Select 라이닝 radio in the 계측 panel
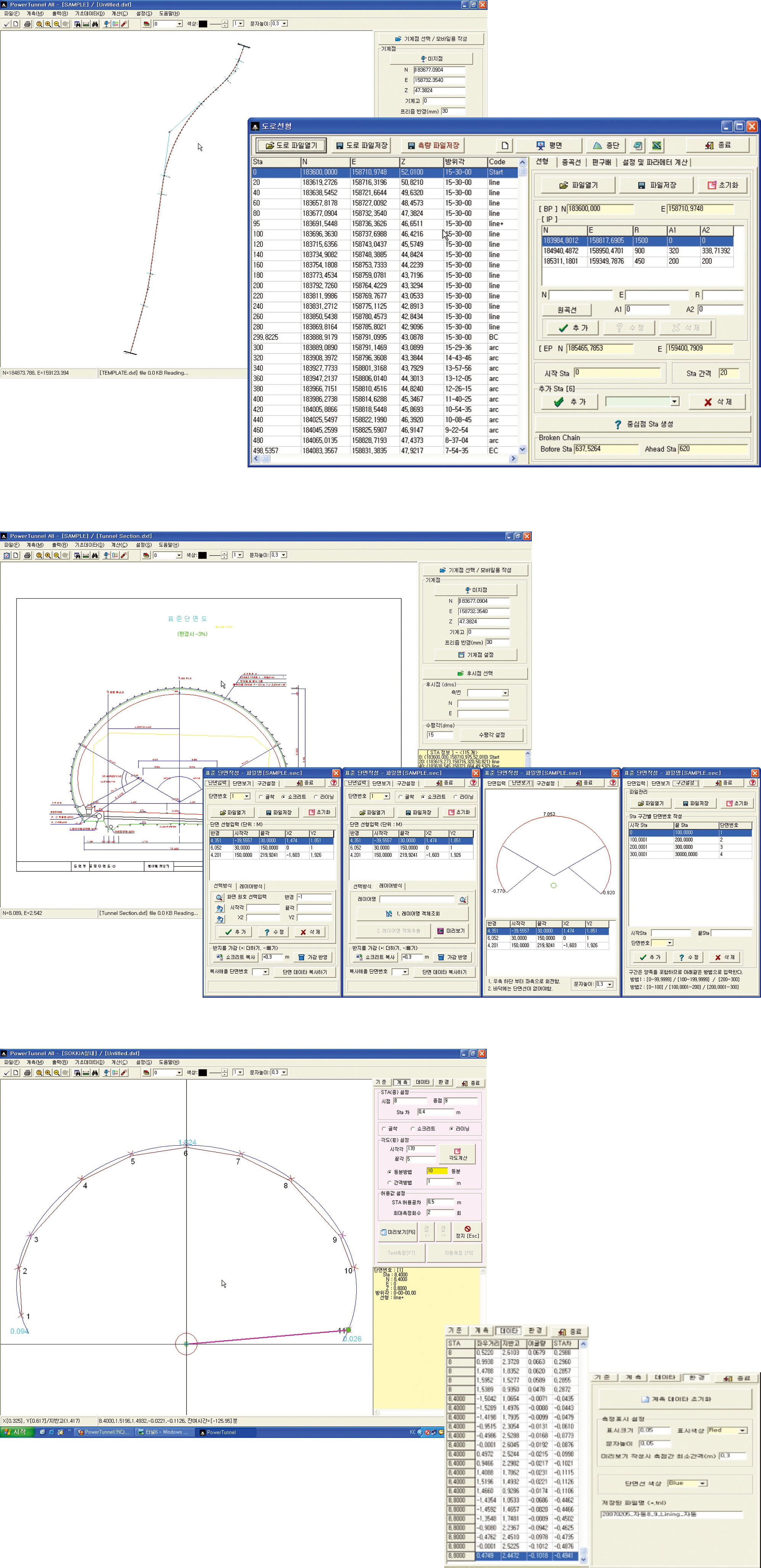 451,1129
